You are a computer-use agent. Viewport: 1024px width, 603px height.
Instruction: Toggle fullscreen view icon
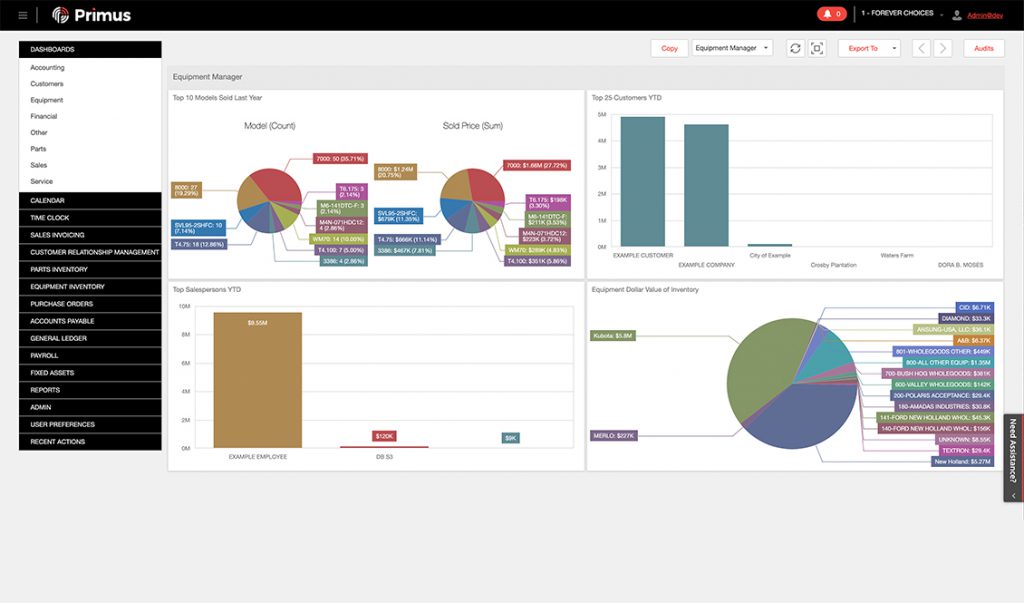[x=817, y=48]
